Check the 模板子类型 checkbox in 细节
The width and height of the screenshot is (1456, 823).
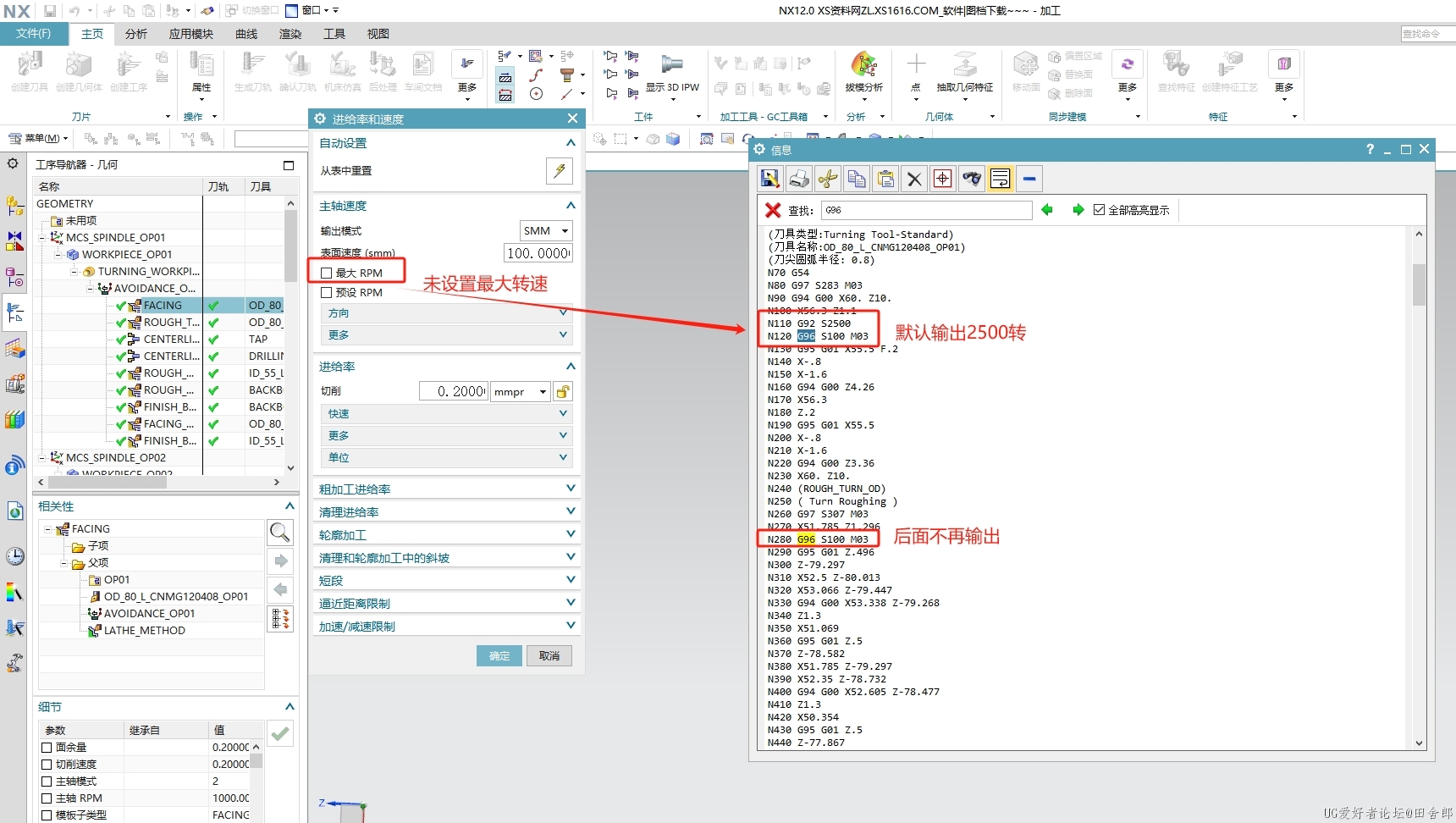tap(47, 815)
